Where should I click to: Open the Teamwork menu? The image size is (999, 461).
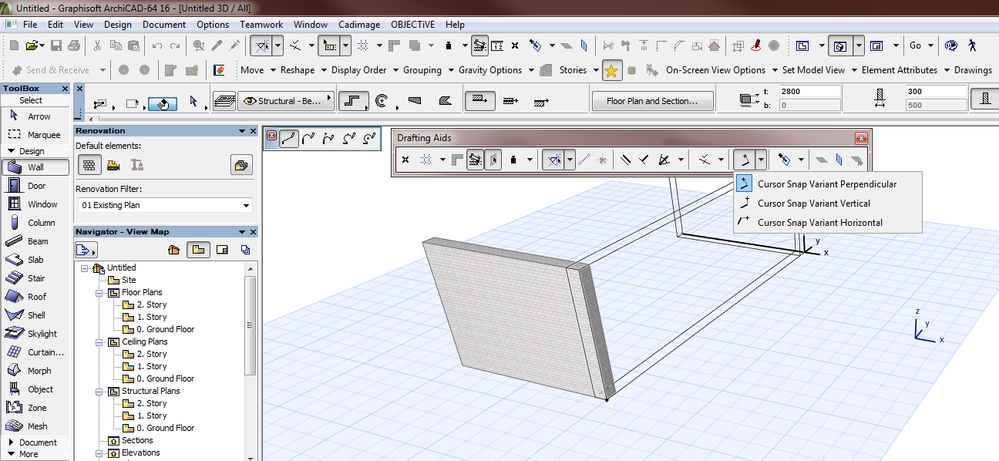pos(261,24)
